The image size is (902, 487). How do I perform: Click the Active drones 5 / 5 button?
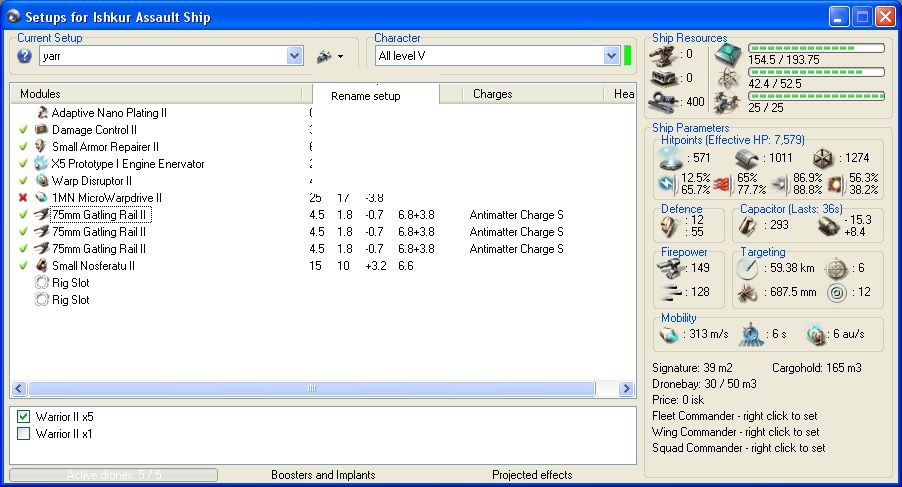point(113,475)
